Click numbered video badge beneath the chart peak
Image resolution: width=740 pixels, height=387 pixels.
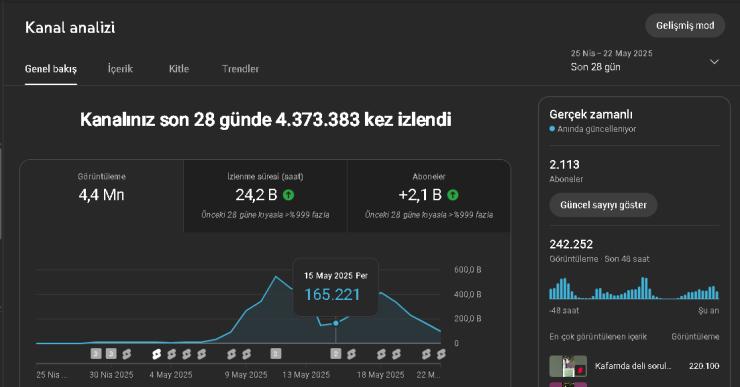(x=276, y=353)
